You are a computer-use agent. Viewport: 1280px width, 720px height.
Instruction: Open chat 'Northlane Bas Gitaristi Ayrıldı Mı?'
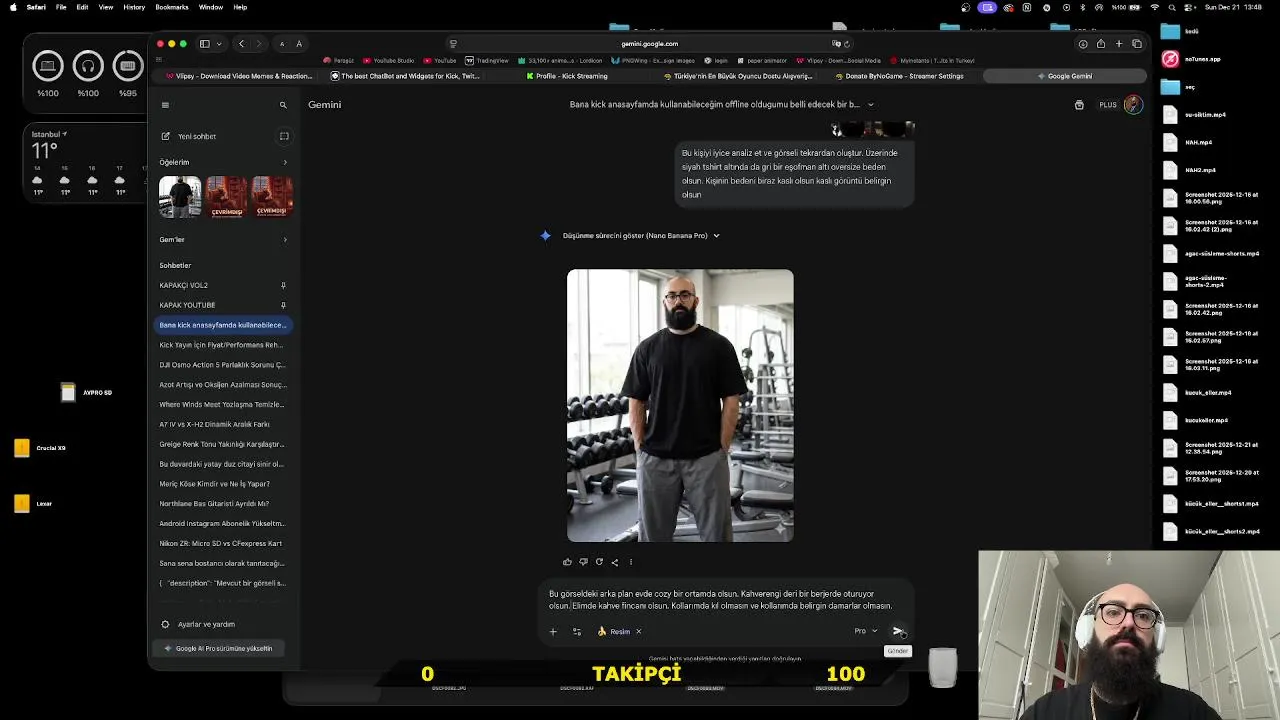[221, 504]
